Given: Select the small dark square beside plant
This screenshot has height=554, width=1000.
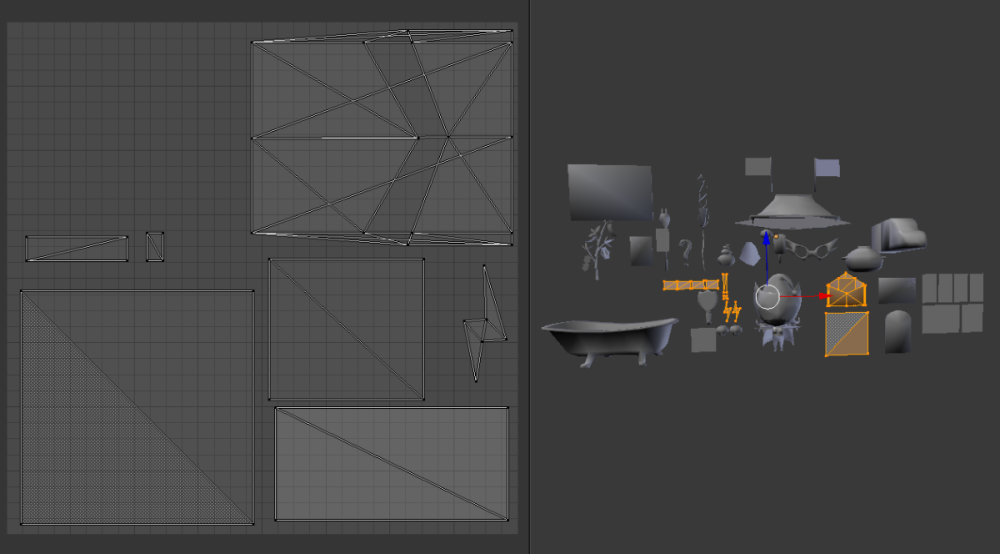Looking at the screenshot, I should tap(641, 251).
